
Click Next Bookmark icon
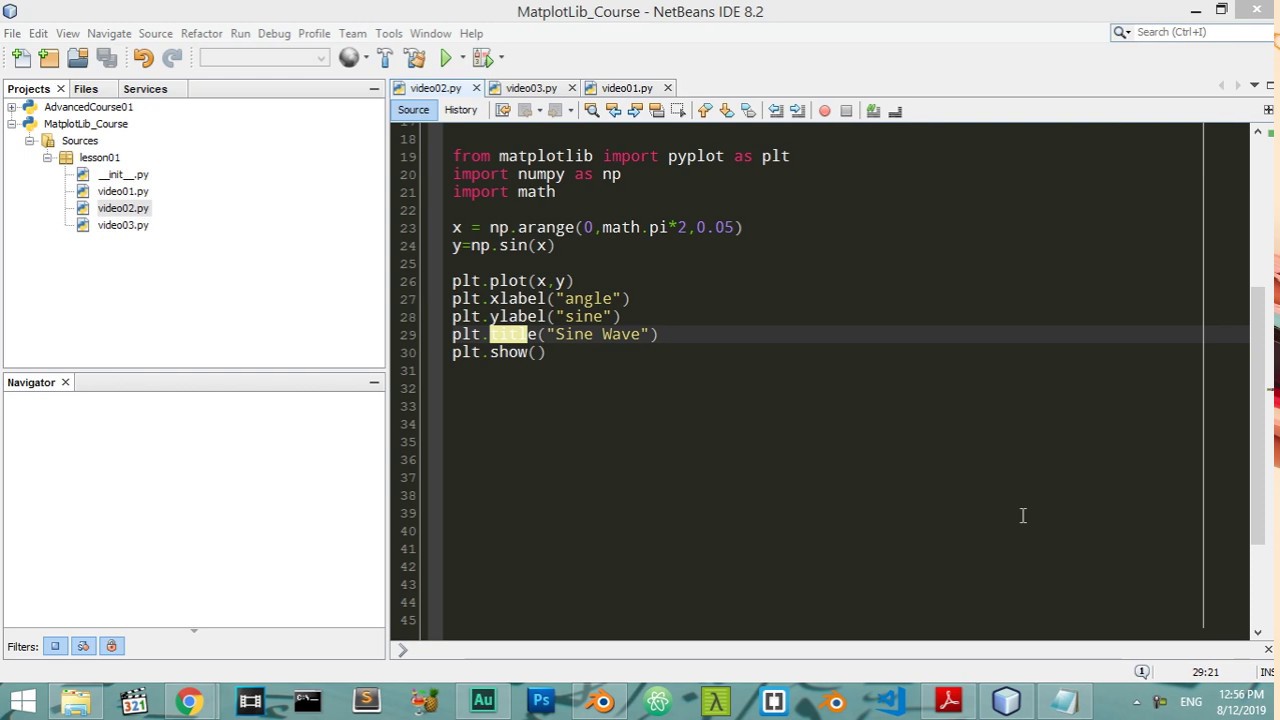click(727, 111)
